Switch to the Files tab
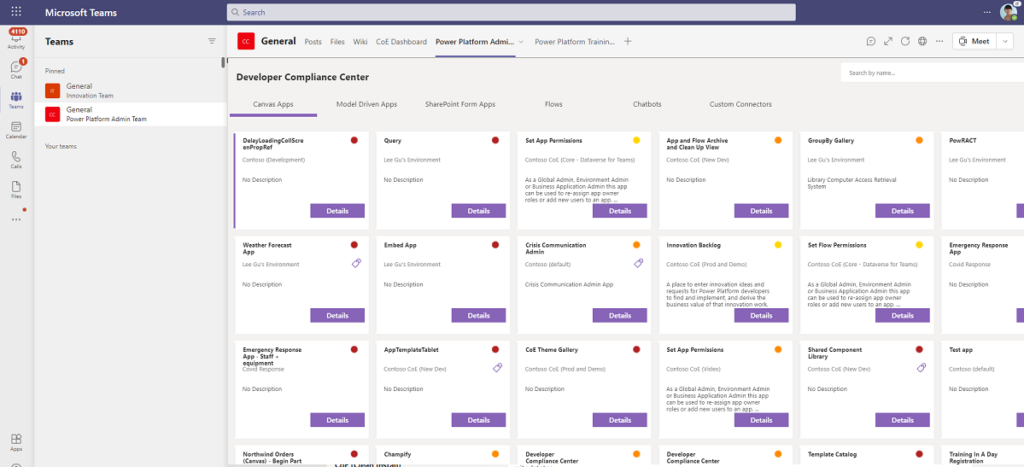 coord(337,41)
